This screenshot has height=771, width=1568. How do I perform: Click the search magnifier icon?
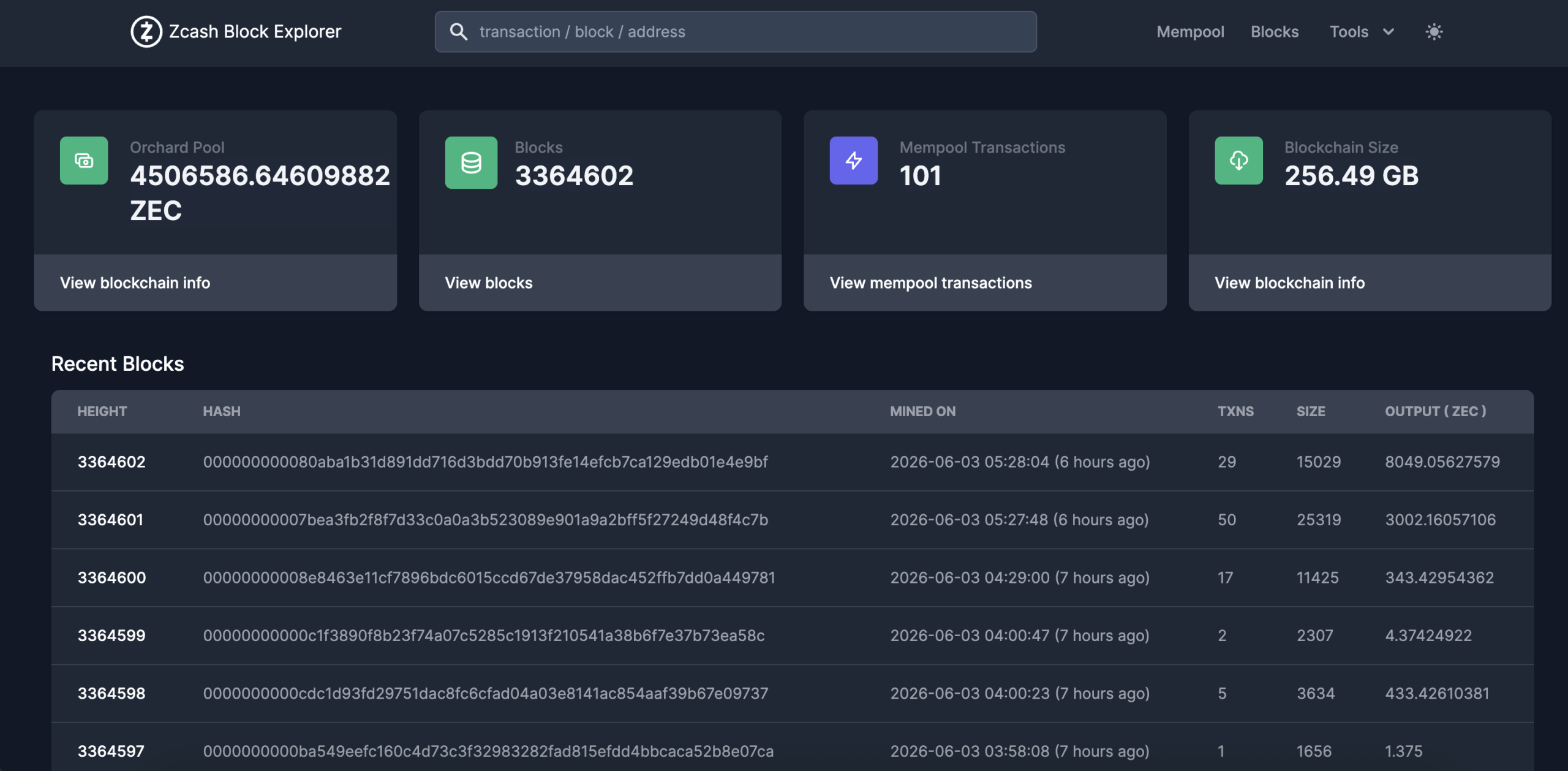pyautogui.click(x=458, y=32)
